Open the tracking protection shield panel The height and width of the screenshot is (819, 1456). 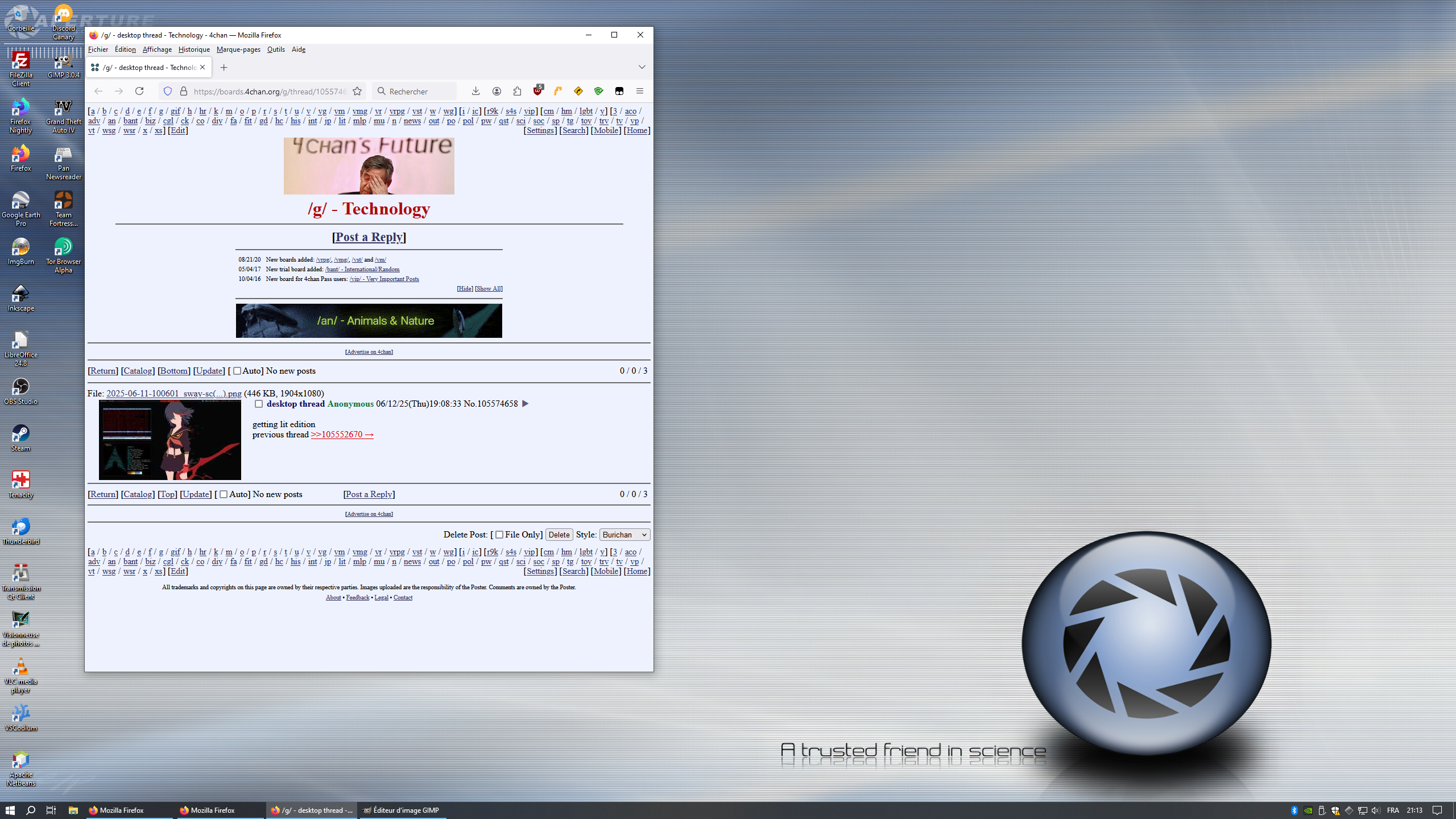[168, 91]
